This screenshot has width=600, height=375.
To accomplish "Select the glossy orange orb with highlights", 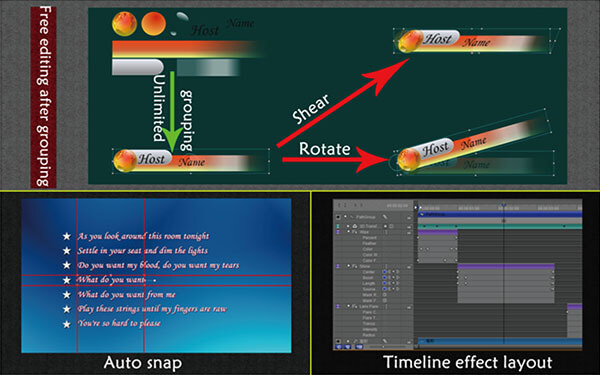I will click(124, 24).
